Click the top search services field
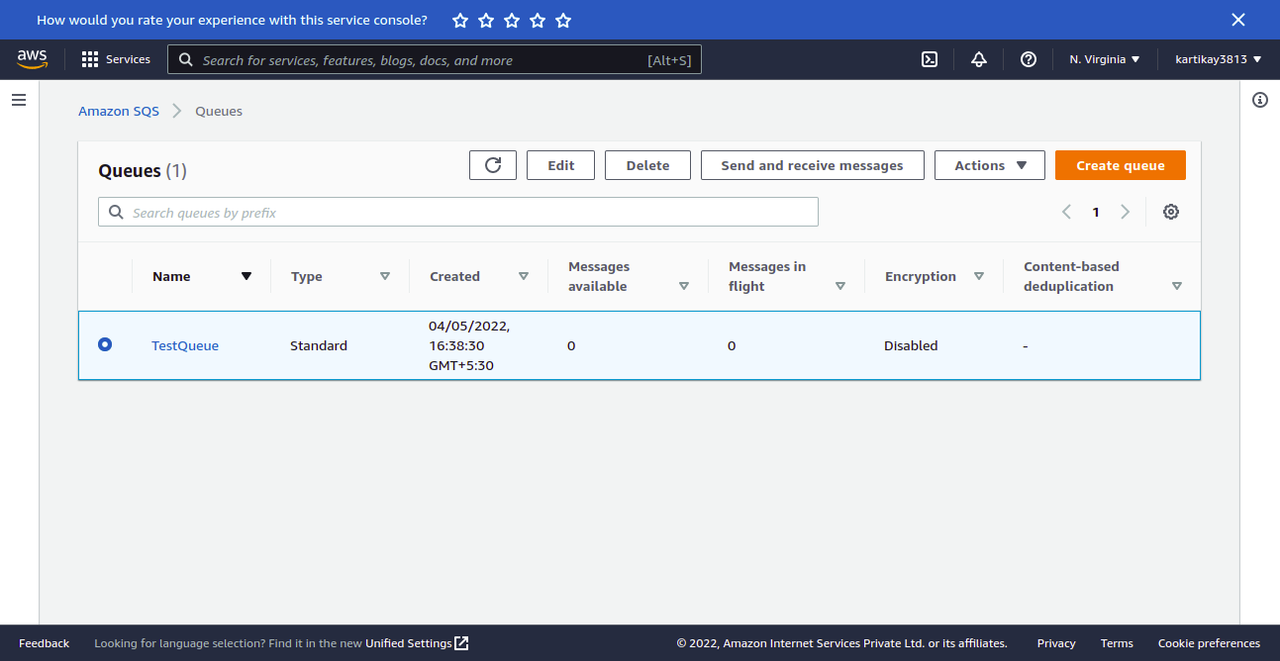The height and width of the screenshot is (661, 1280). (434, 60)
